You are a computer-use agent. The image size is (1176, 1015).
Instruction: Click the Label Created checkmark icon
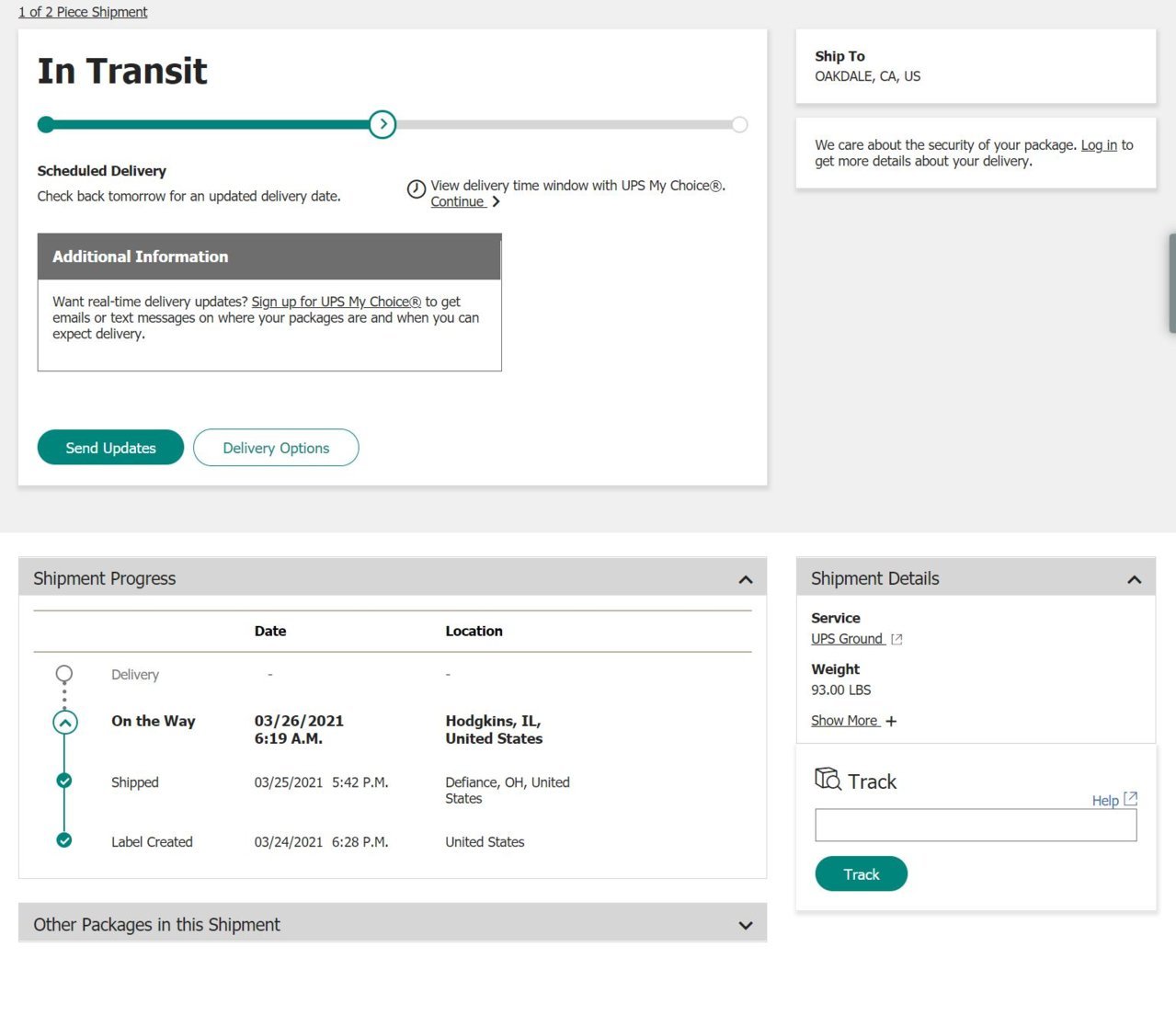pyautogui.click(x=64, y=840)
